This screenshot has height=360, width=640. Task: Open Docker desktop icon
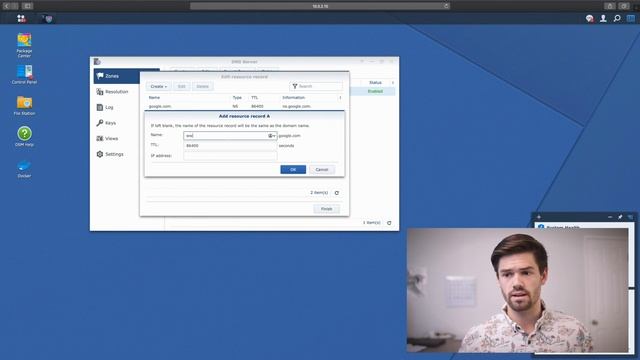(24, 168)
